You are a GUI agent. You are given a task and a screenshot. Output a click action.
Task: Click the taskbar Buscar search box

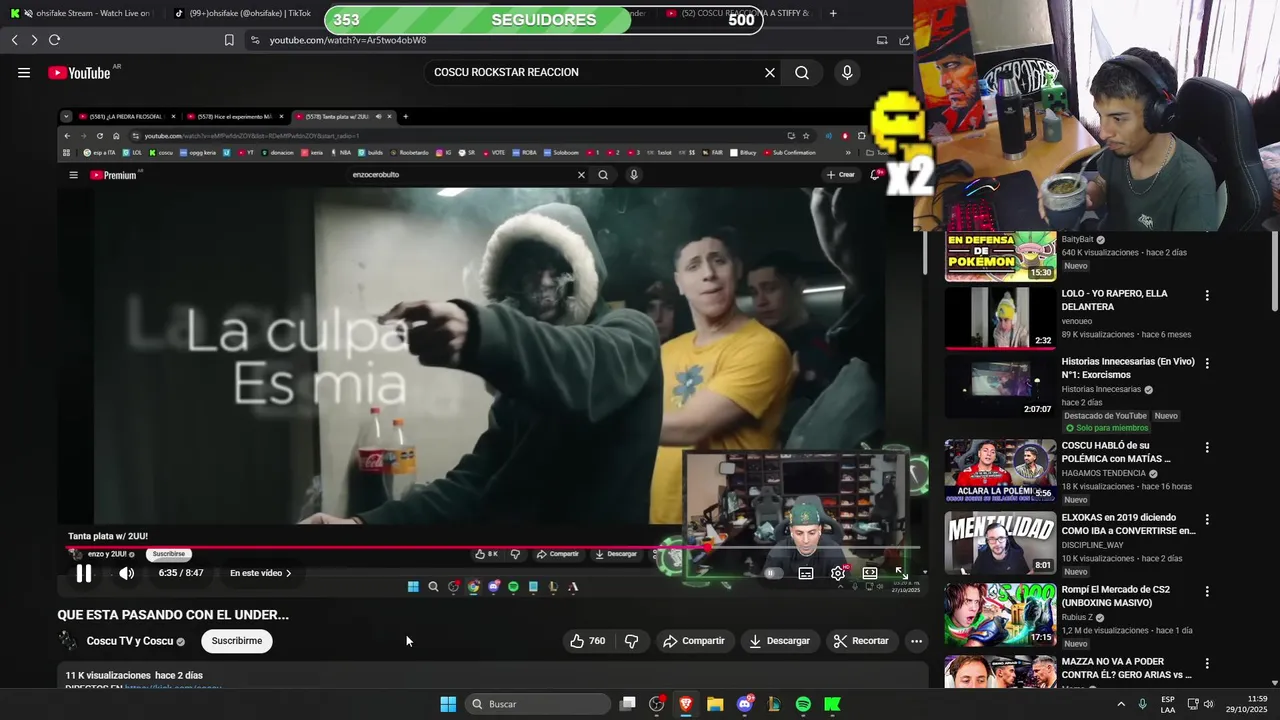pos(540,704)
